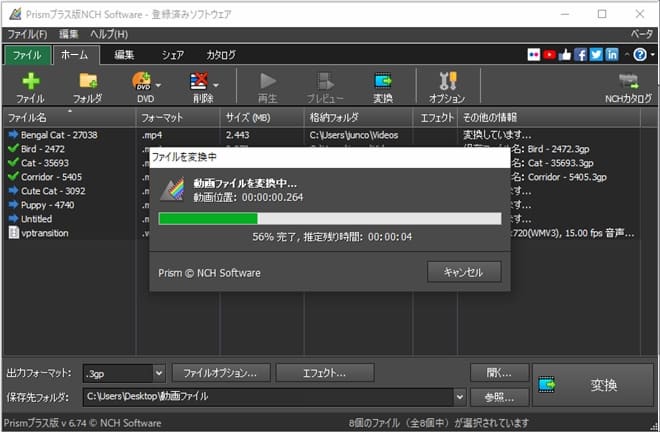660x432 pixels.
Task: Click the キャンセル button in dialog
Action: (464, 272)
